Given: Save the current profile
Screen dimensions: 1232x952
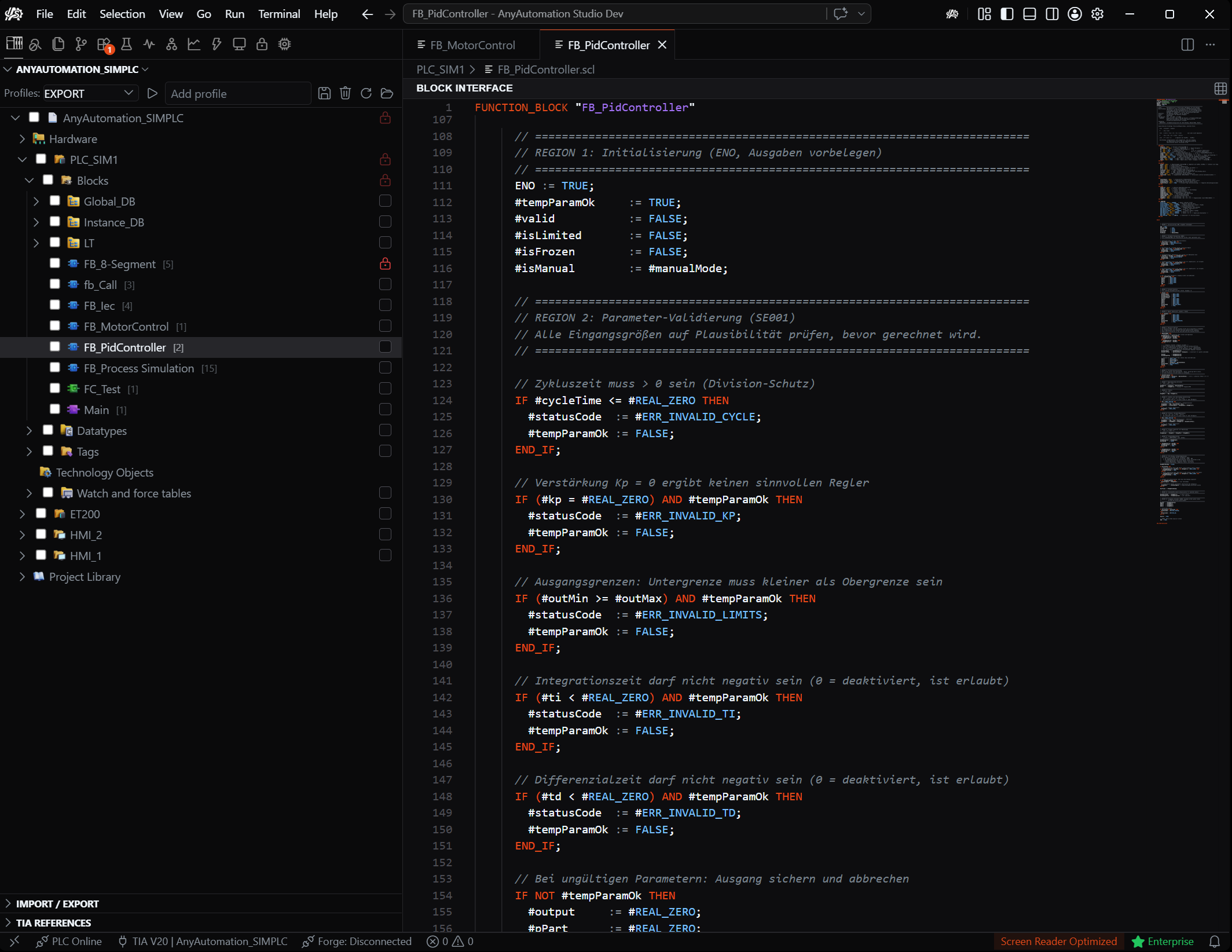Looking at the screenshot, I should click(324, 93).
